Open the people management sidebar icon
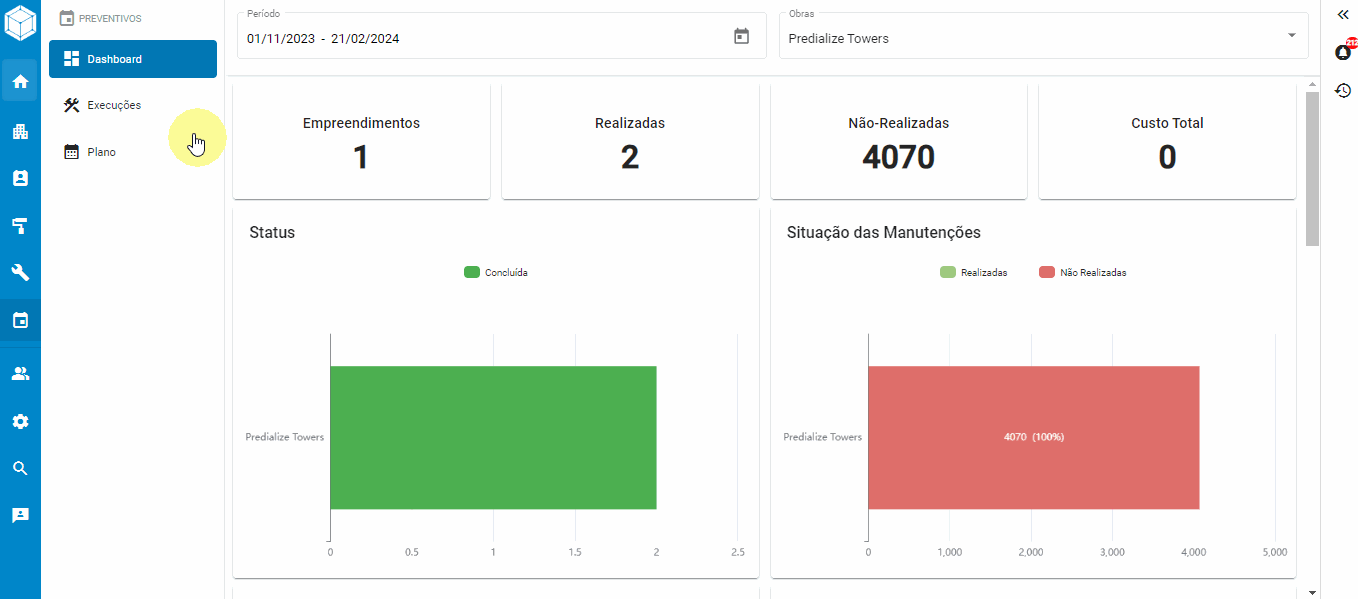 [x=20, y=372]
